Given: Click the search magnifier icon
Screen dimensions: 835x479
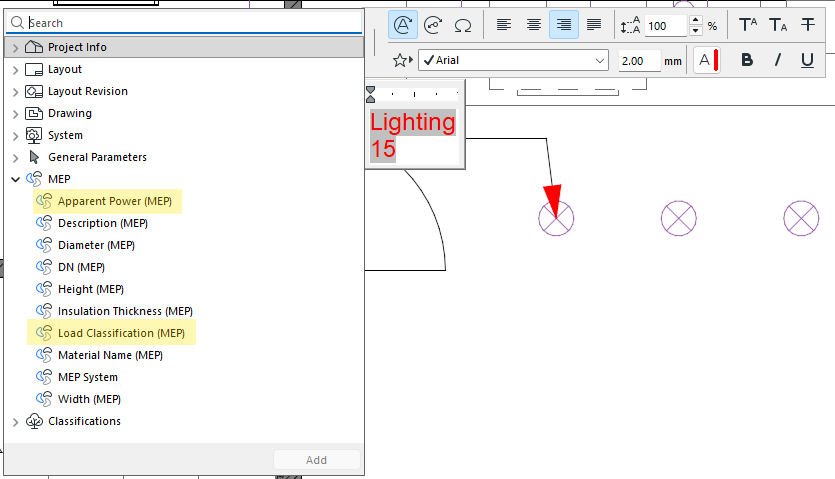Looking at the screenshot, I should coord(17,23).
